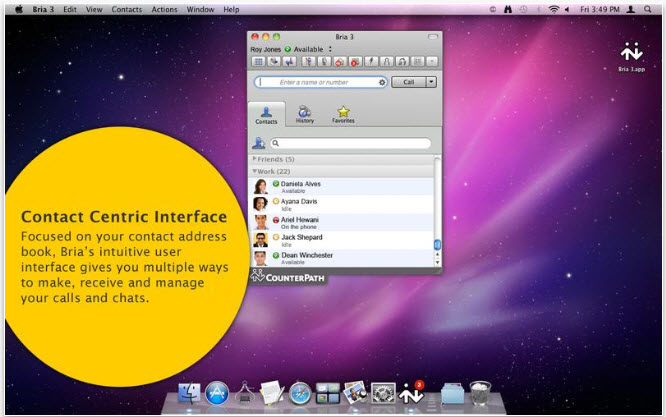The image size is (666, 417).
Task: Open the Contacts menu in the menu bar
Action: (x=127, y=8)
